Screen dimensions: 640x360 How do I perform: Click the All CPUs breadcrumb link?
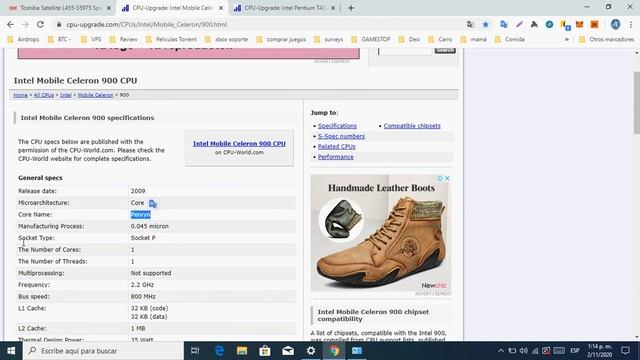click(44, 95)
